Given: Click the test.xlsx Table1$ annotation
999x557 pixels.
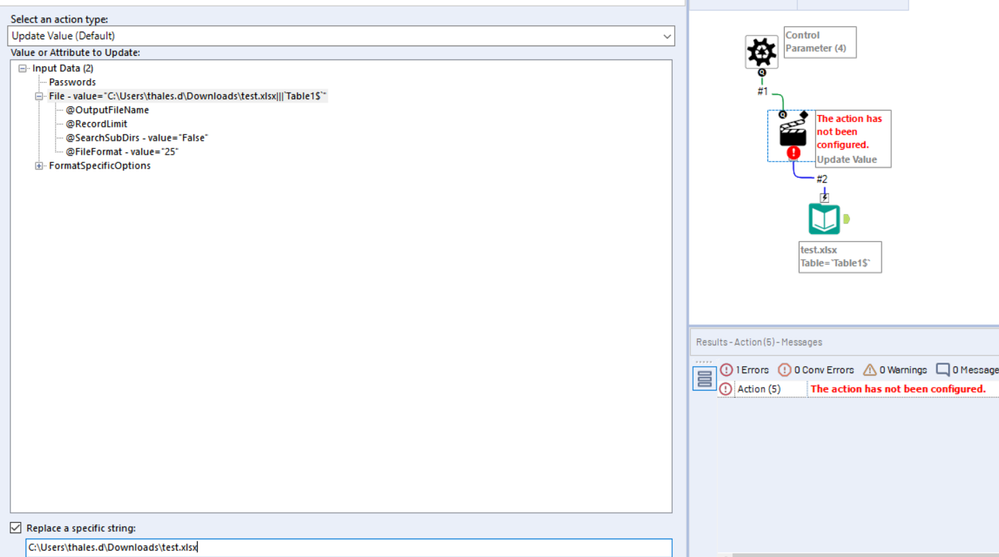Looking at the screenshot, I should coord(840,257).
